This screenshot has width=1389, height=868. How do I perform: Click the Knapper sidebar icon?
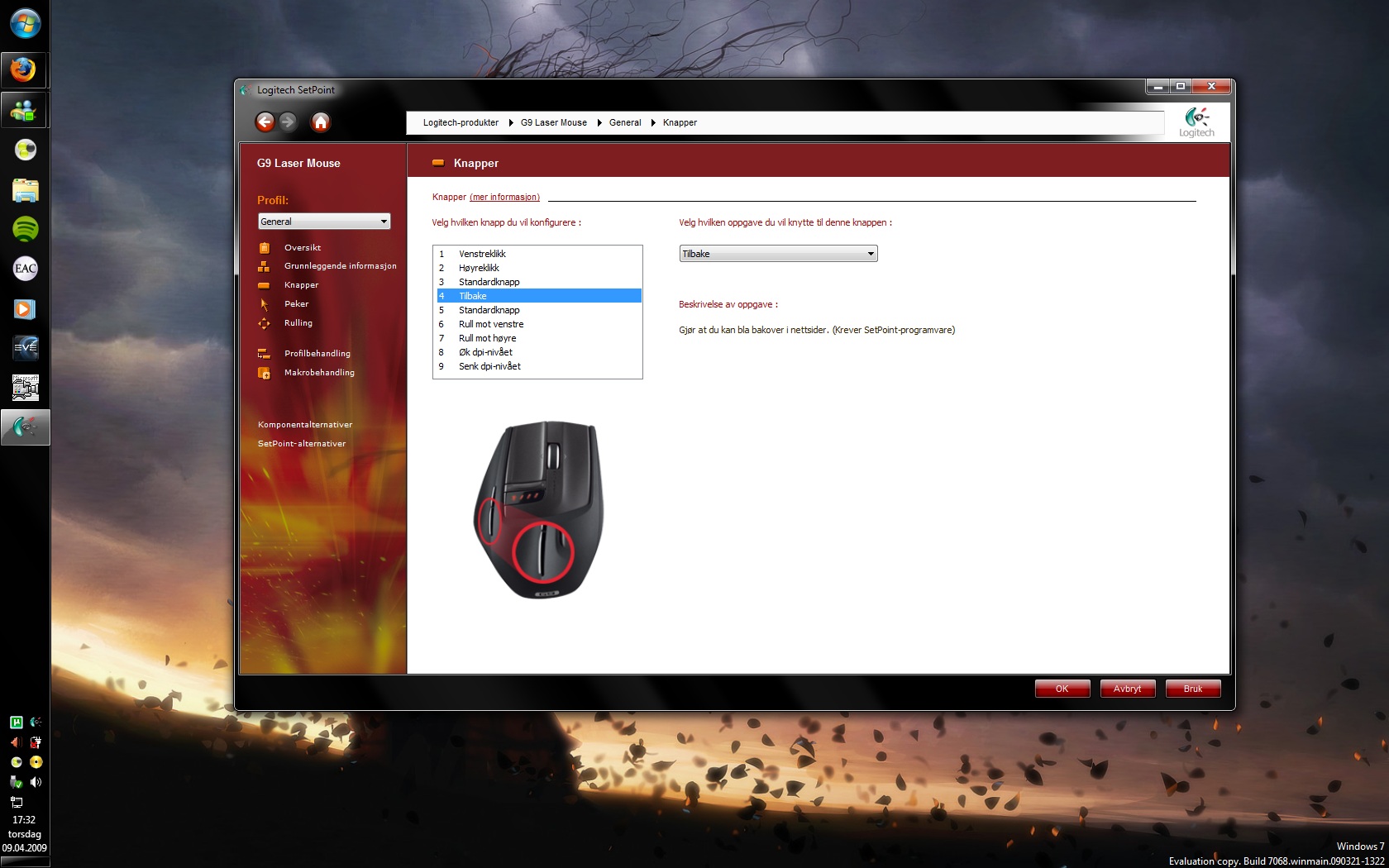pyautogui.click(x=264, y=285)
